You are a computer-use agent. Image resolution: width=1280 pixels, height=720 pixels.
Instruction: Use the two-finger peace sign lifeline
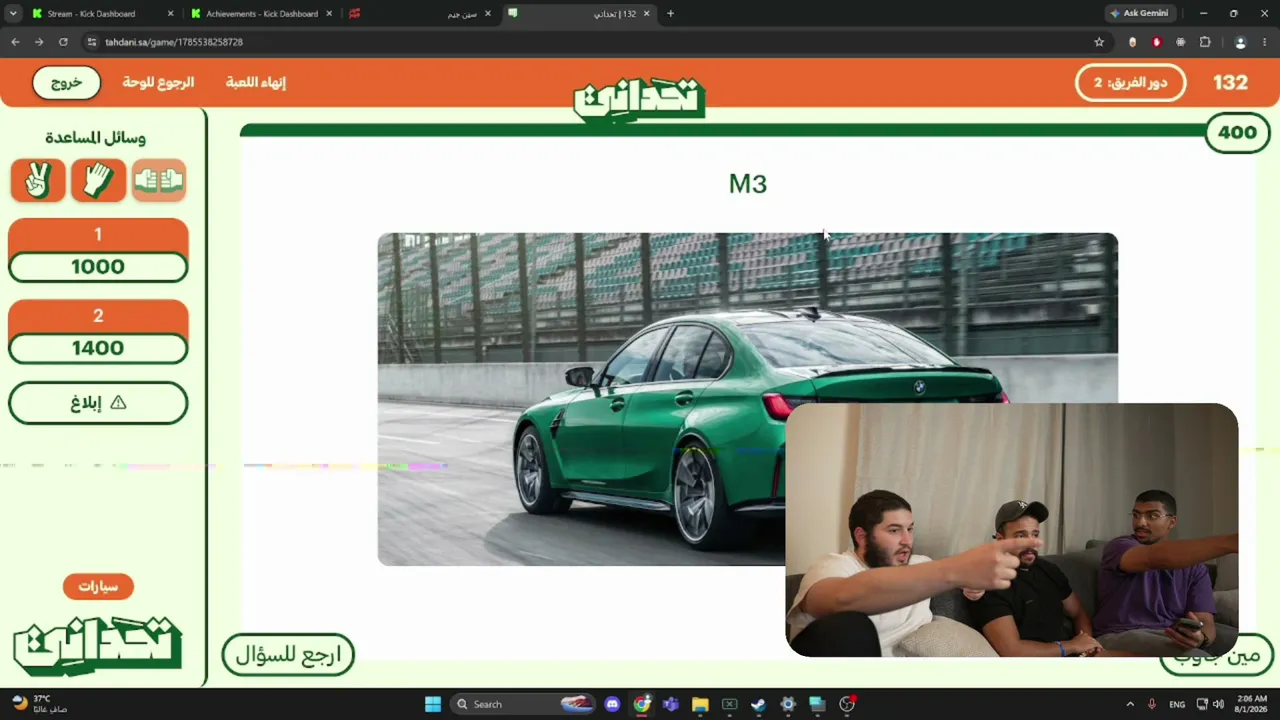(x=38, y=181)
